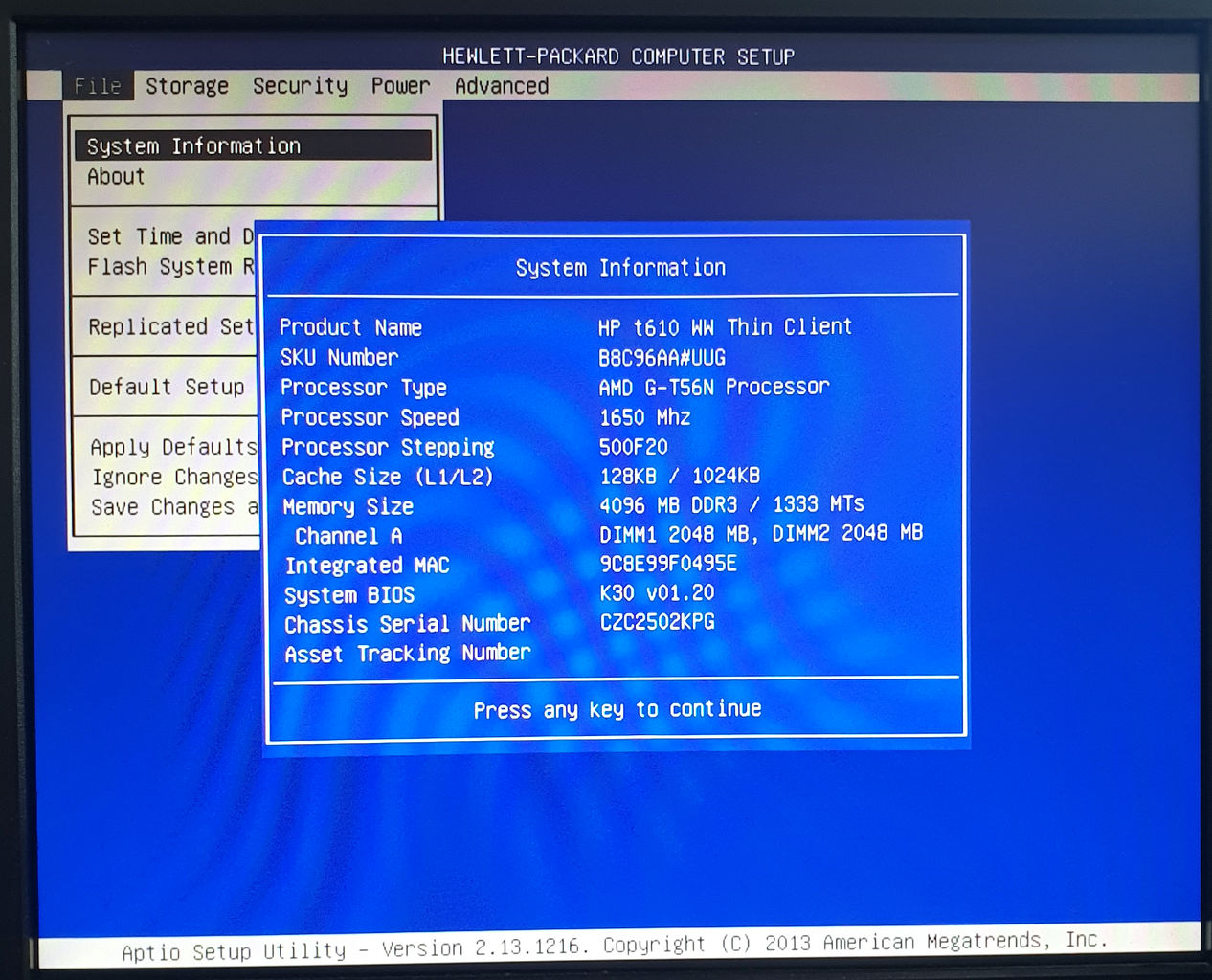
Task: Click the Integrated MAC address value
Action: pos(668,564)
